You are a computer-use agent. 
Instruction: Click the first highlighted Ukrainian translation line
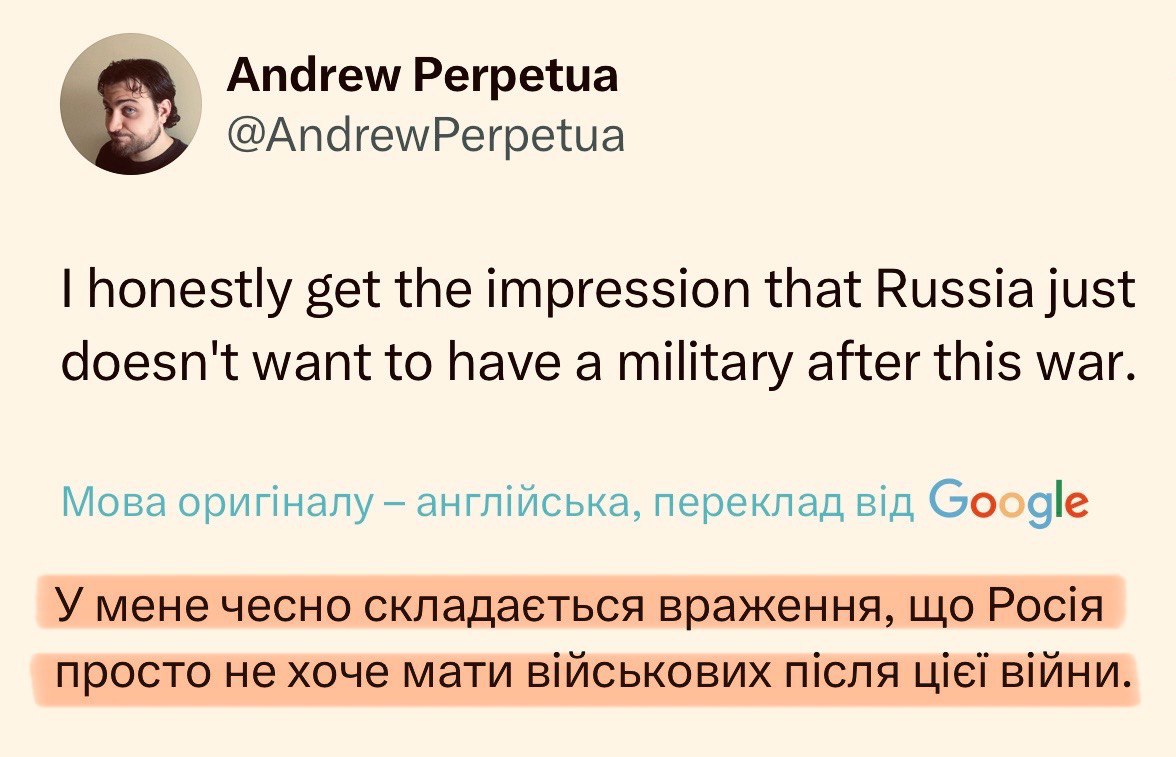pyautogui.click(x=578, y=607)
